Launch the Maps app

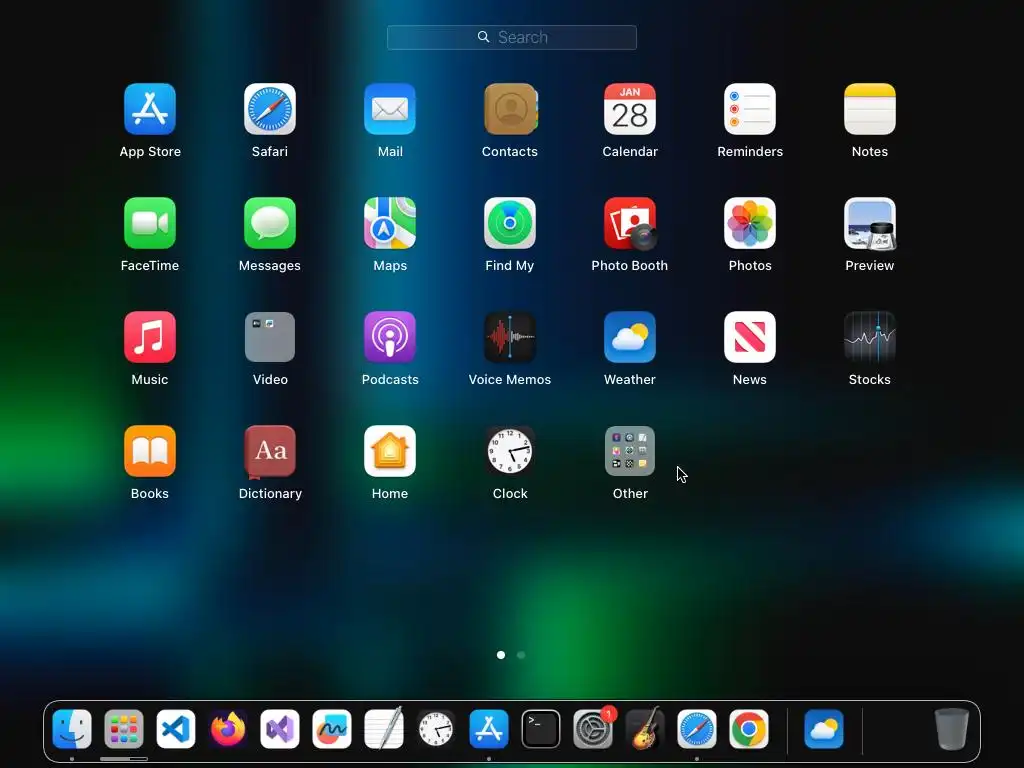(x=390, y=223)
